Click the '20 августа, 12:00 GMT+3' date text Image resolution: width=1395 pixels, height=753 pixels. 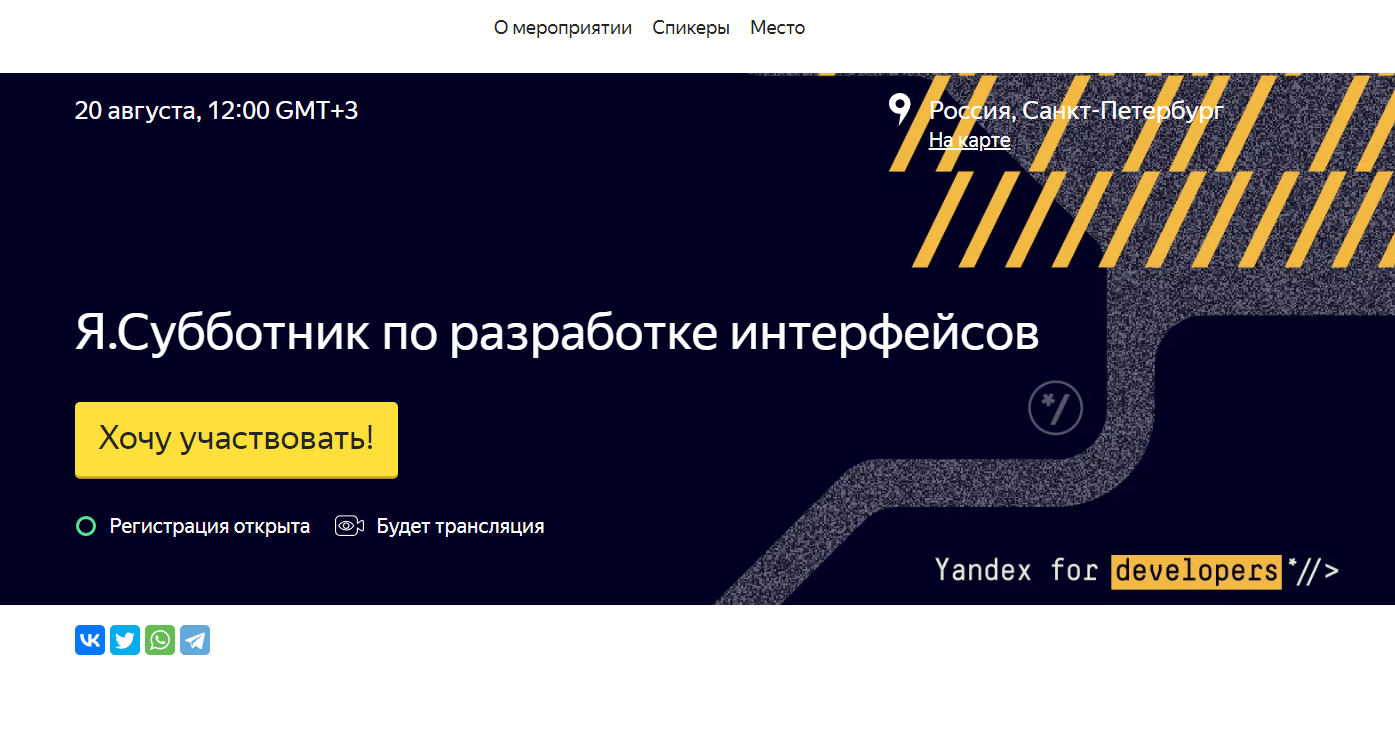click(216, 110)
